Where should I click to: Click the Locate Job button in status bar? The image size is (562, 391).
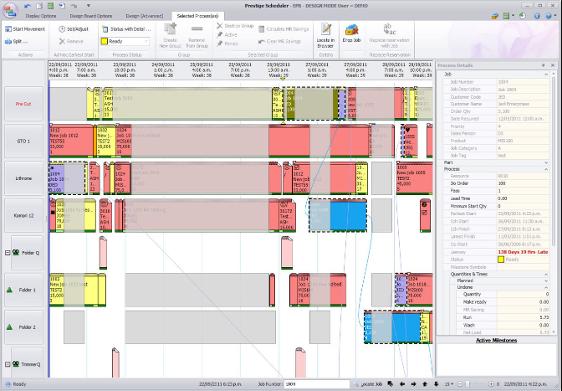point(368,384)
